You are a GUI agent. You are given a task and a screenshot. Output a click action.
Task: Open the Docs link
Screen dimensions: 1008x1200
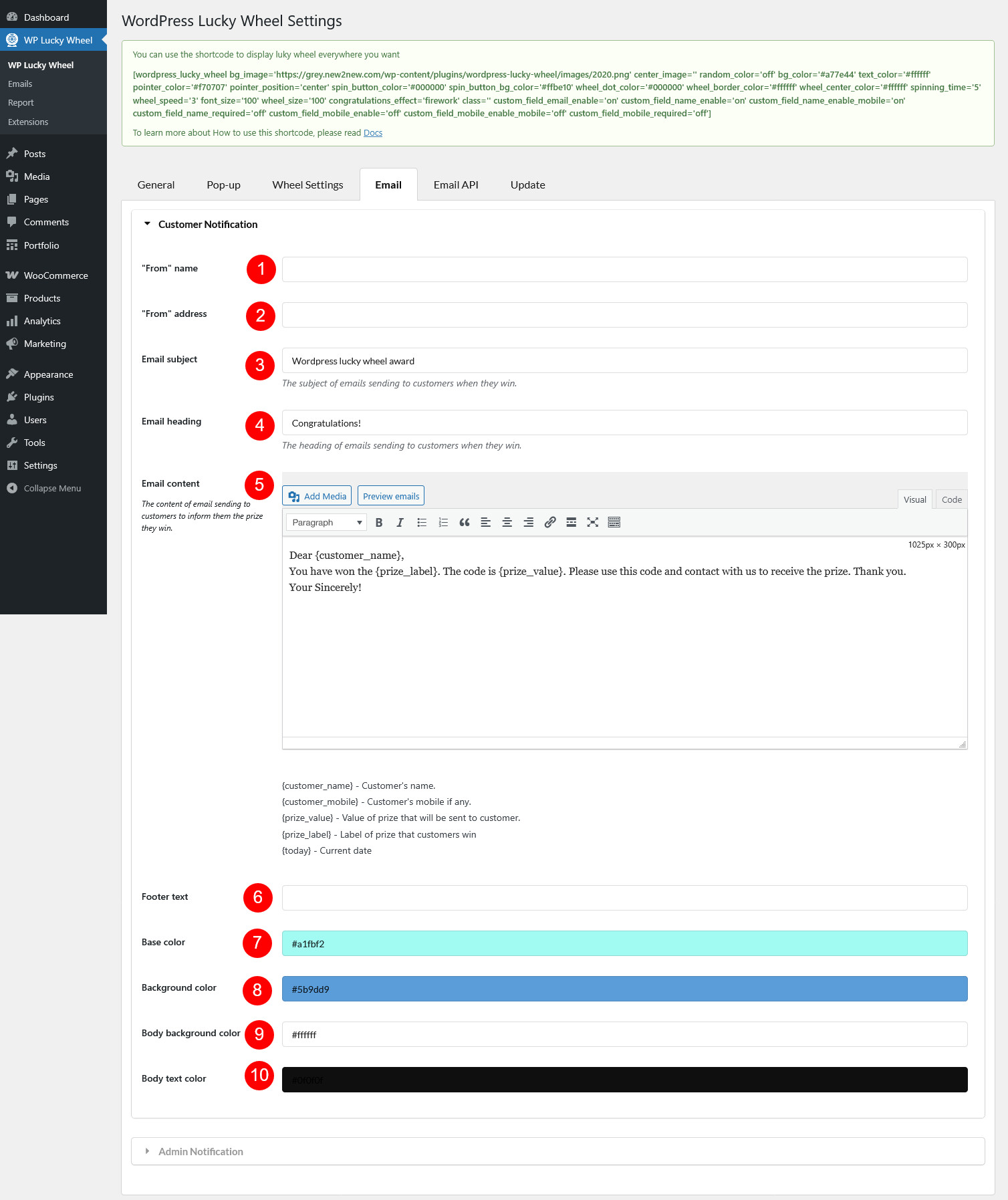373,133
